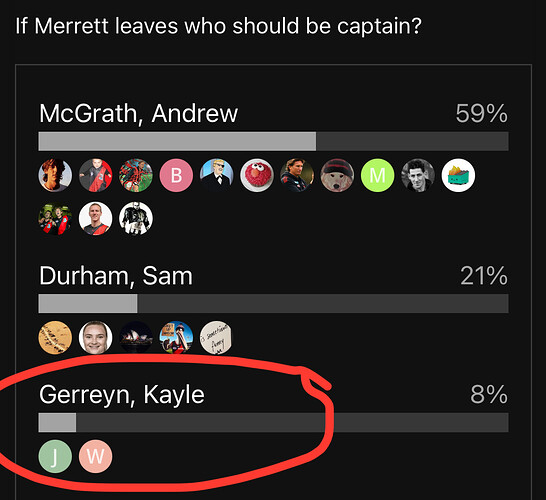Click Gerreyn's 8% result bar
The height and width of the screenshot is (500, 546).
273,423
